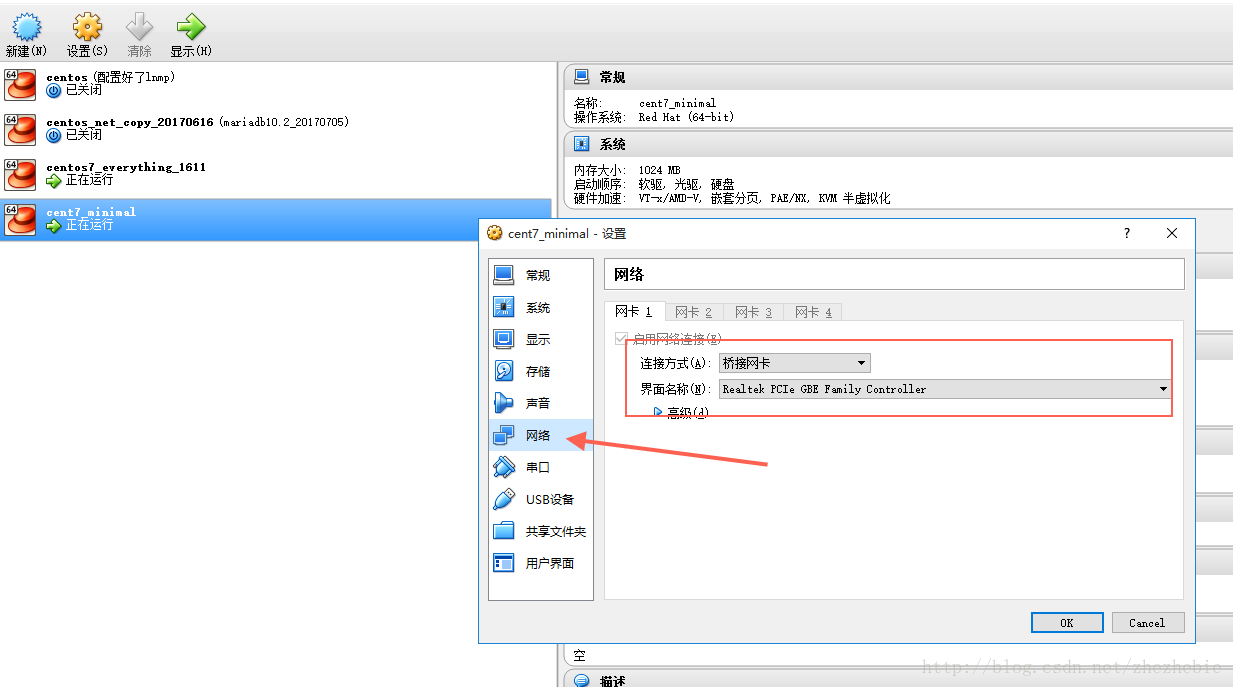Click the USB设备 icon in sidebar

pos(504,499)
